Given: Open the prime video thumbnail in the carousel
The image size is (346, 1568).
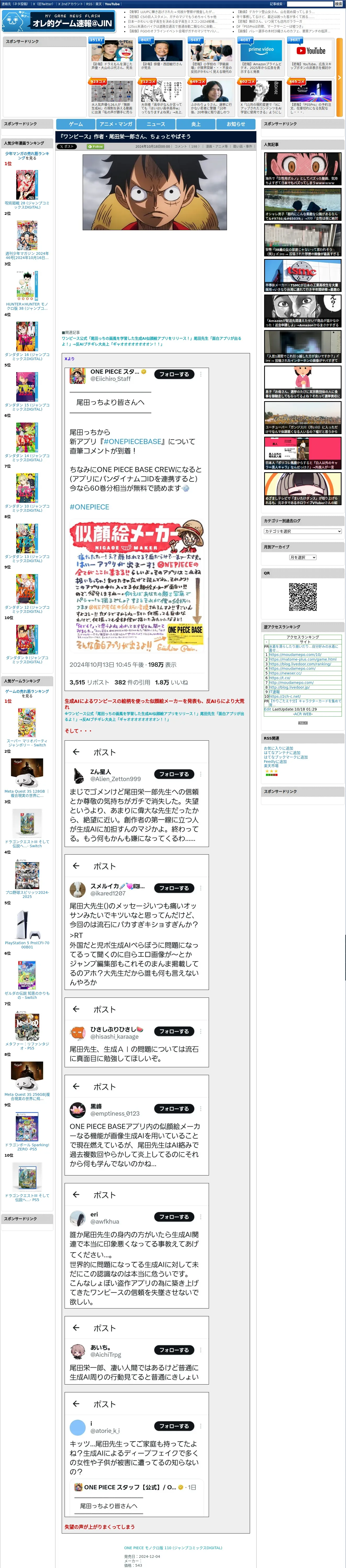Looking at the screenshot, I should coord(261,50).
